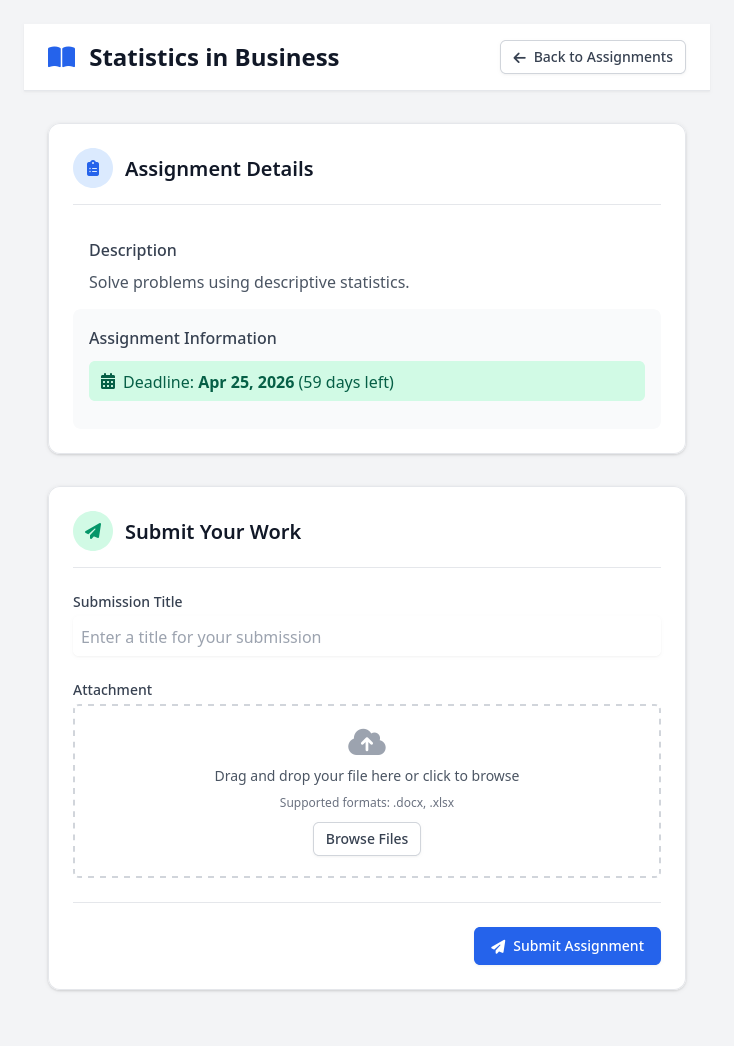Select the Statistics in Business course title

point(214,58)
